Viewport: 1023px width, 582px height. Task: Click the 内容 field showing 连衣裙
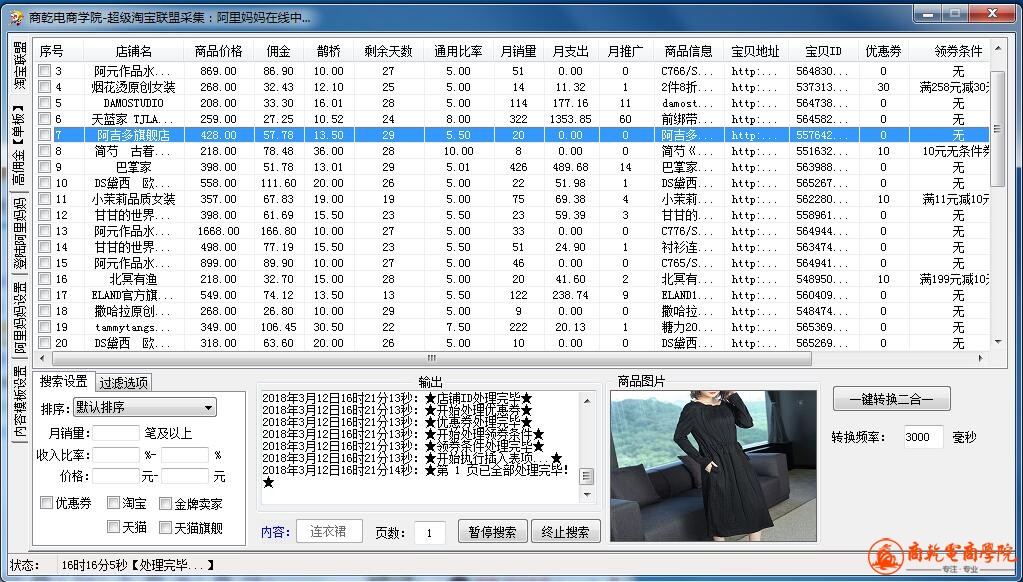tap(329, 531)
